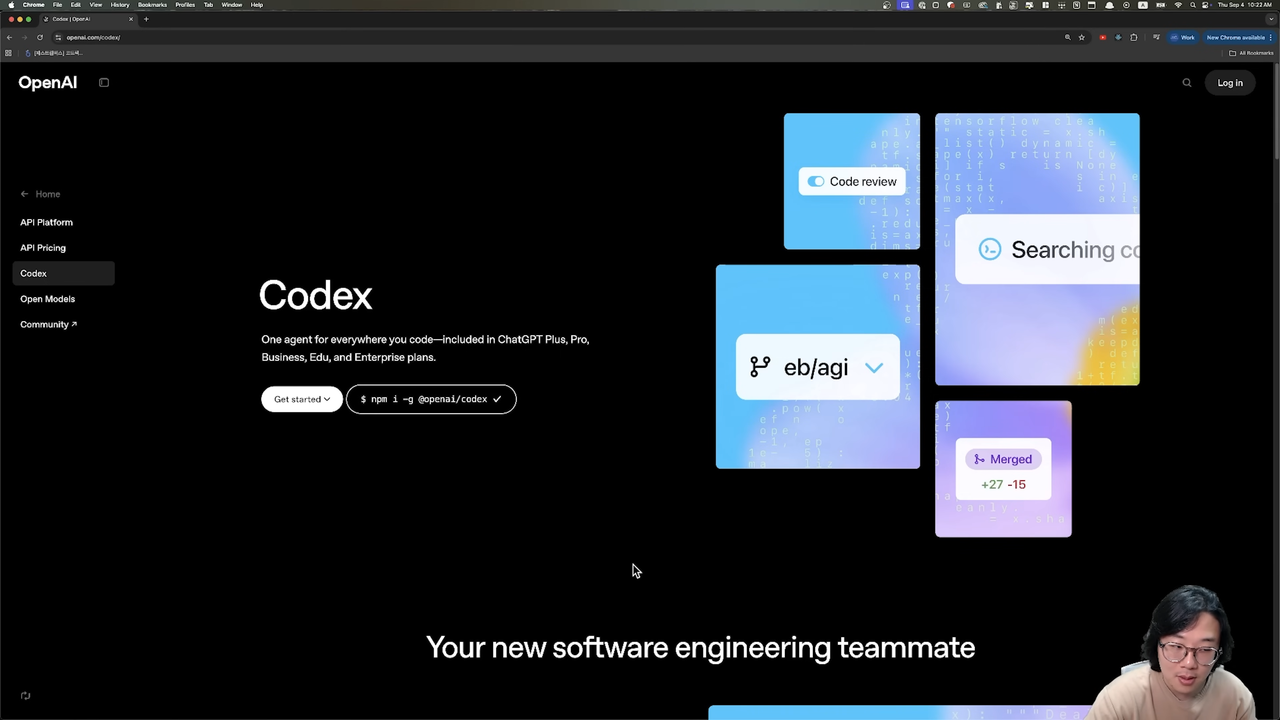Click the OpenAI logo

(x=47, y=83)
